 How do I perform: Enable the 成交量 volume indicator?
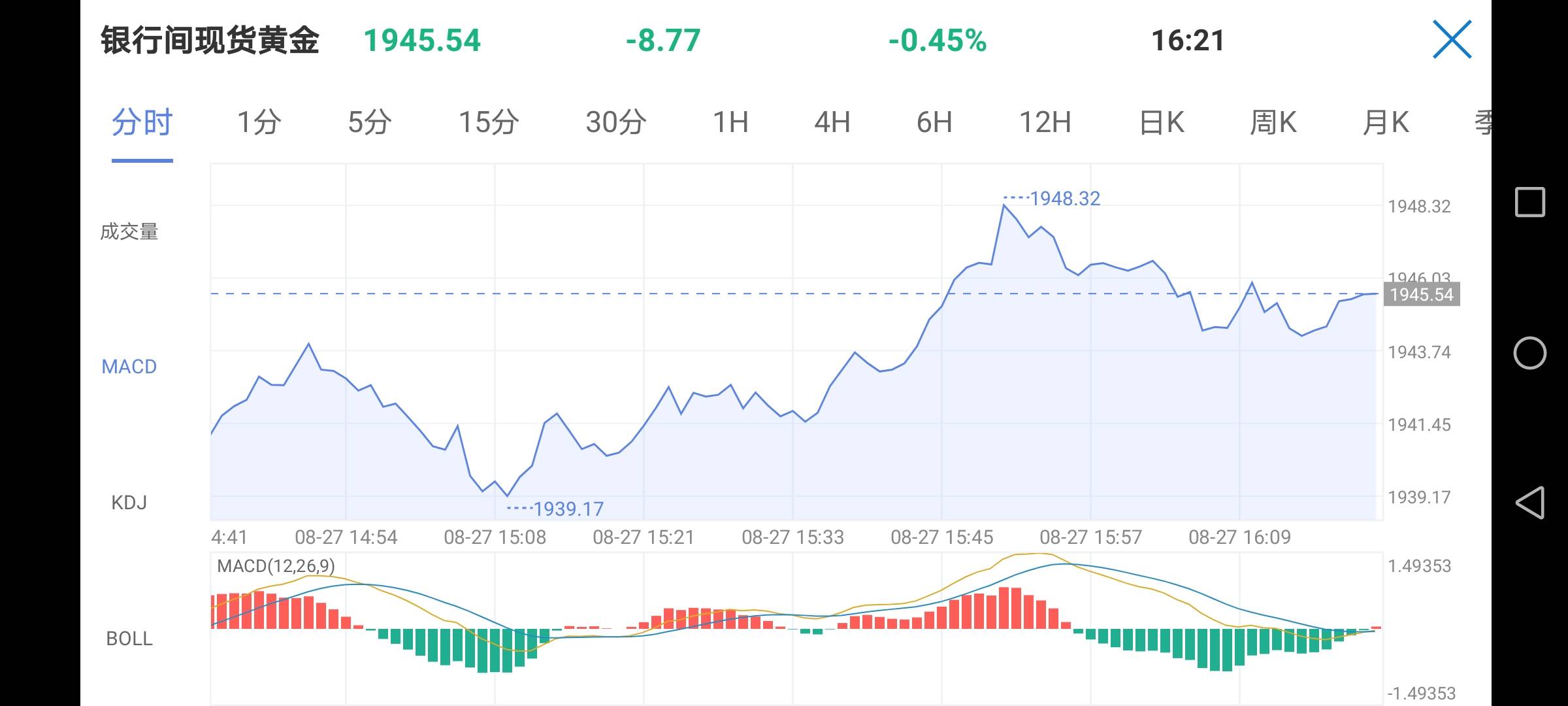[x=129, y=232]
